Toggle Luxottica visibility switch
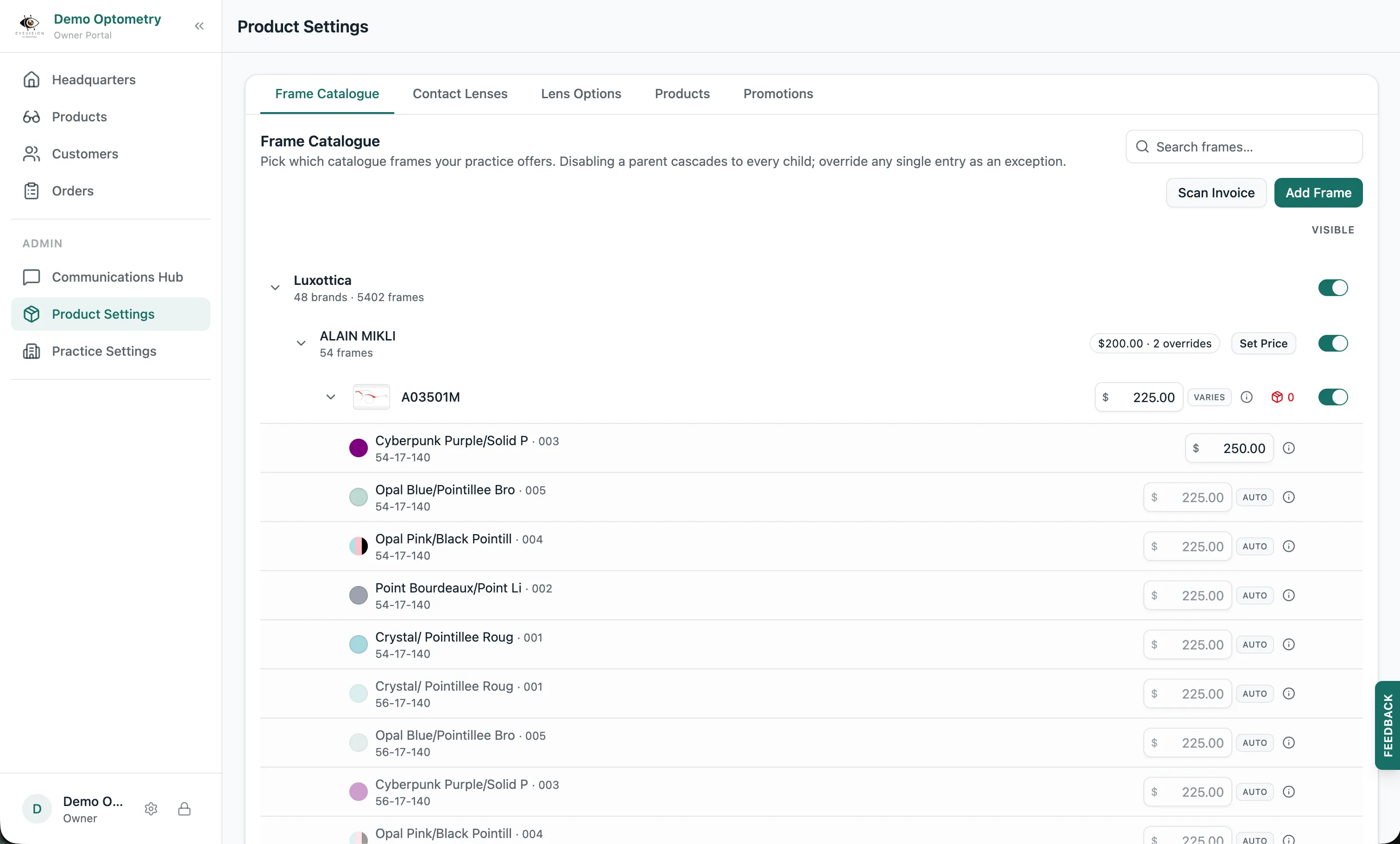The image size is (1400, 844). [x=1333, y=288]
